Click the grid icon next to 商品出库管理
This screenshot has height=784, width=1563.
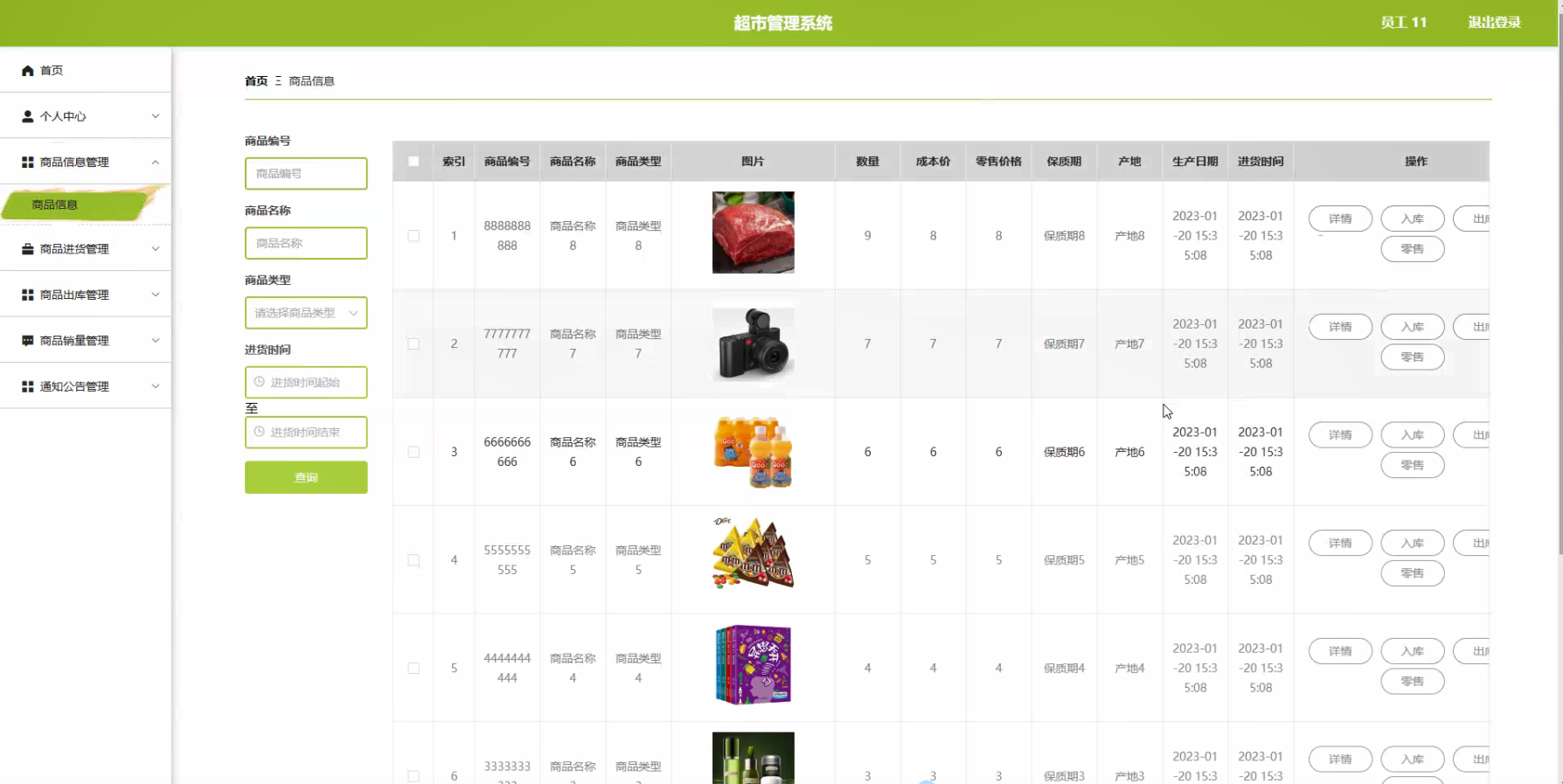pos(28,295)
